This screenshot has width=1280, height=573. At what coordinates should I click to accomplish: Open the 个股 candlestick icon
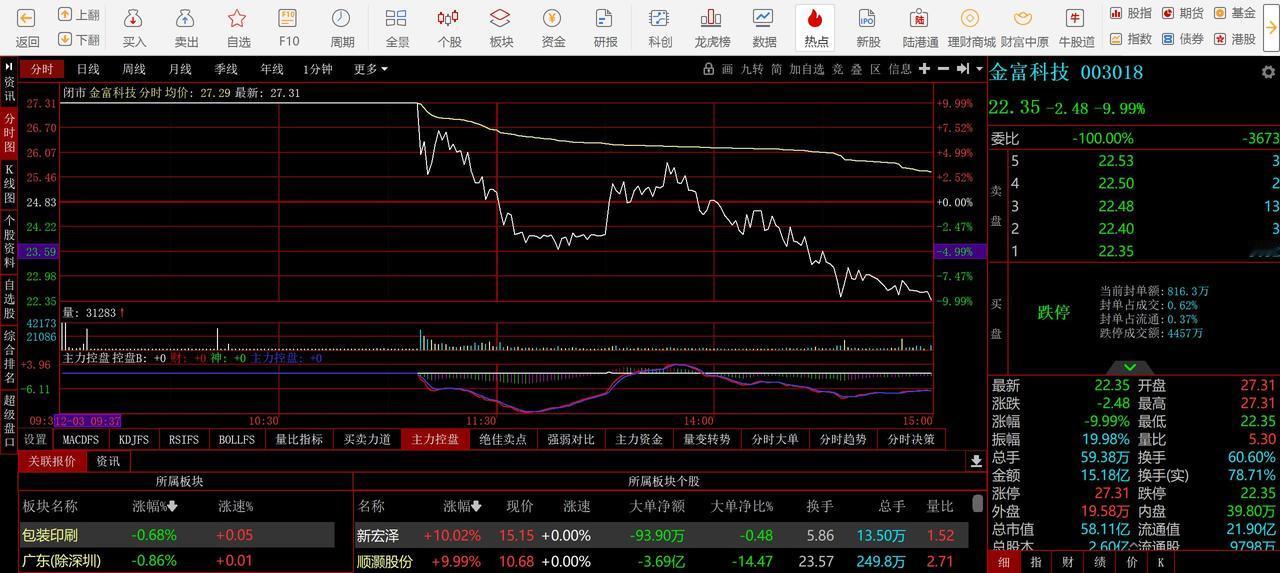(448, 18)
